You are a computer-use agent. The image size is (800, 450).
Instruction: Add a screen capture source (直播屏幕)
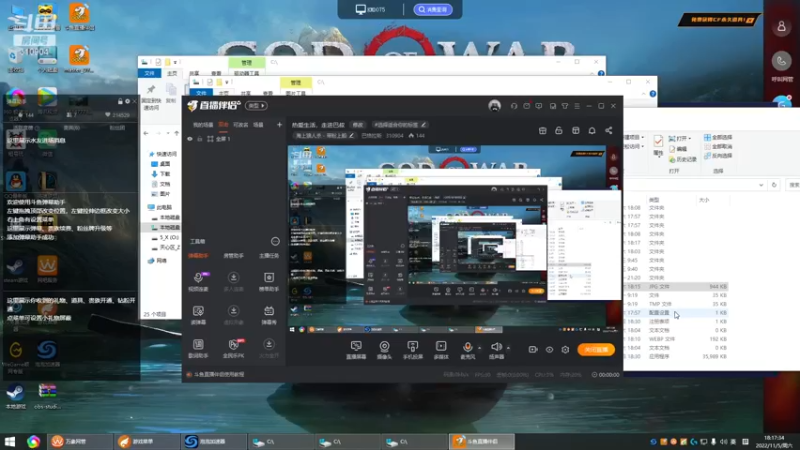[356, 349]
